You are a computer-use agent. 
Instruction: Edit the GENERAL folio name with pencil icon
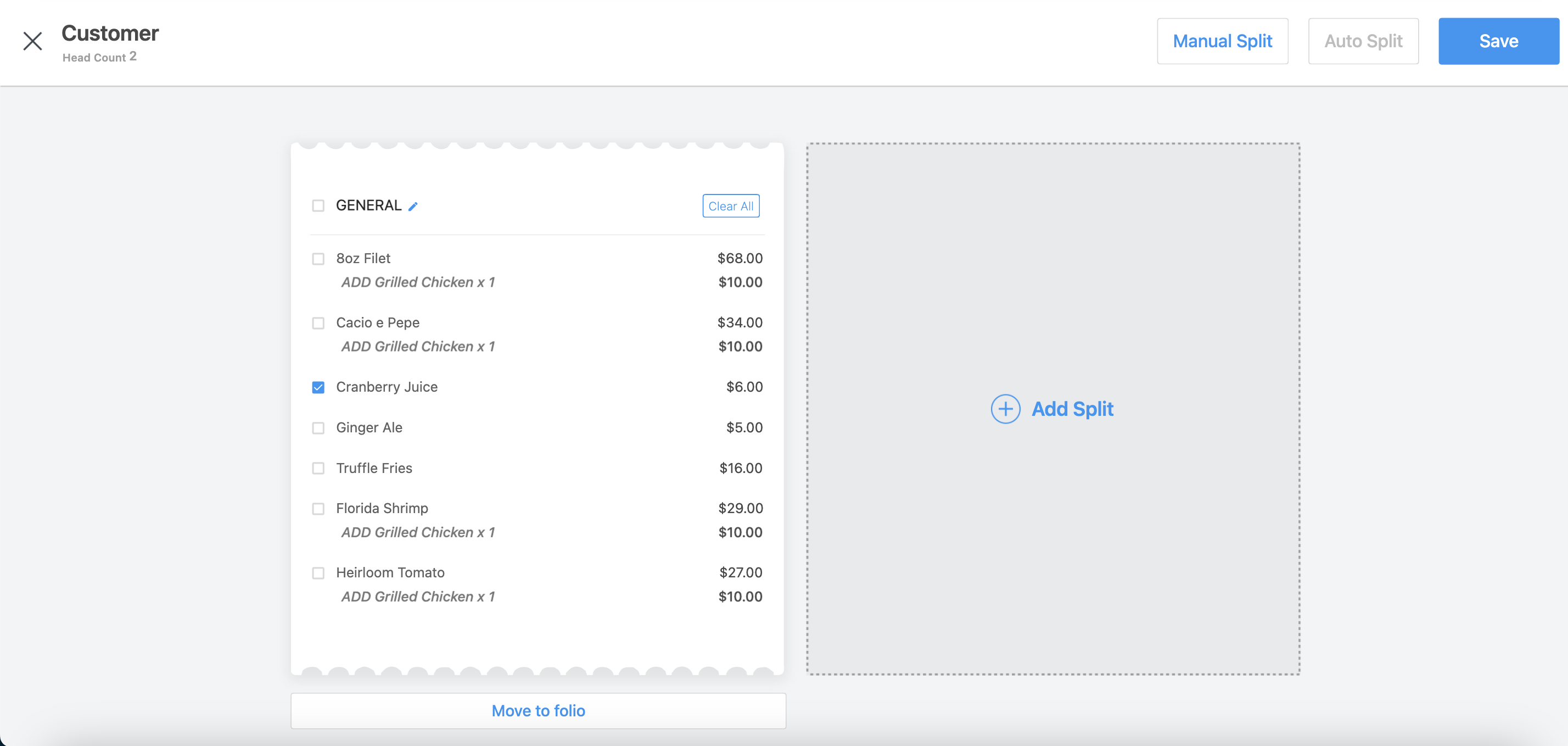tap(414, 206)
